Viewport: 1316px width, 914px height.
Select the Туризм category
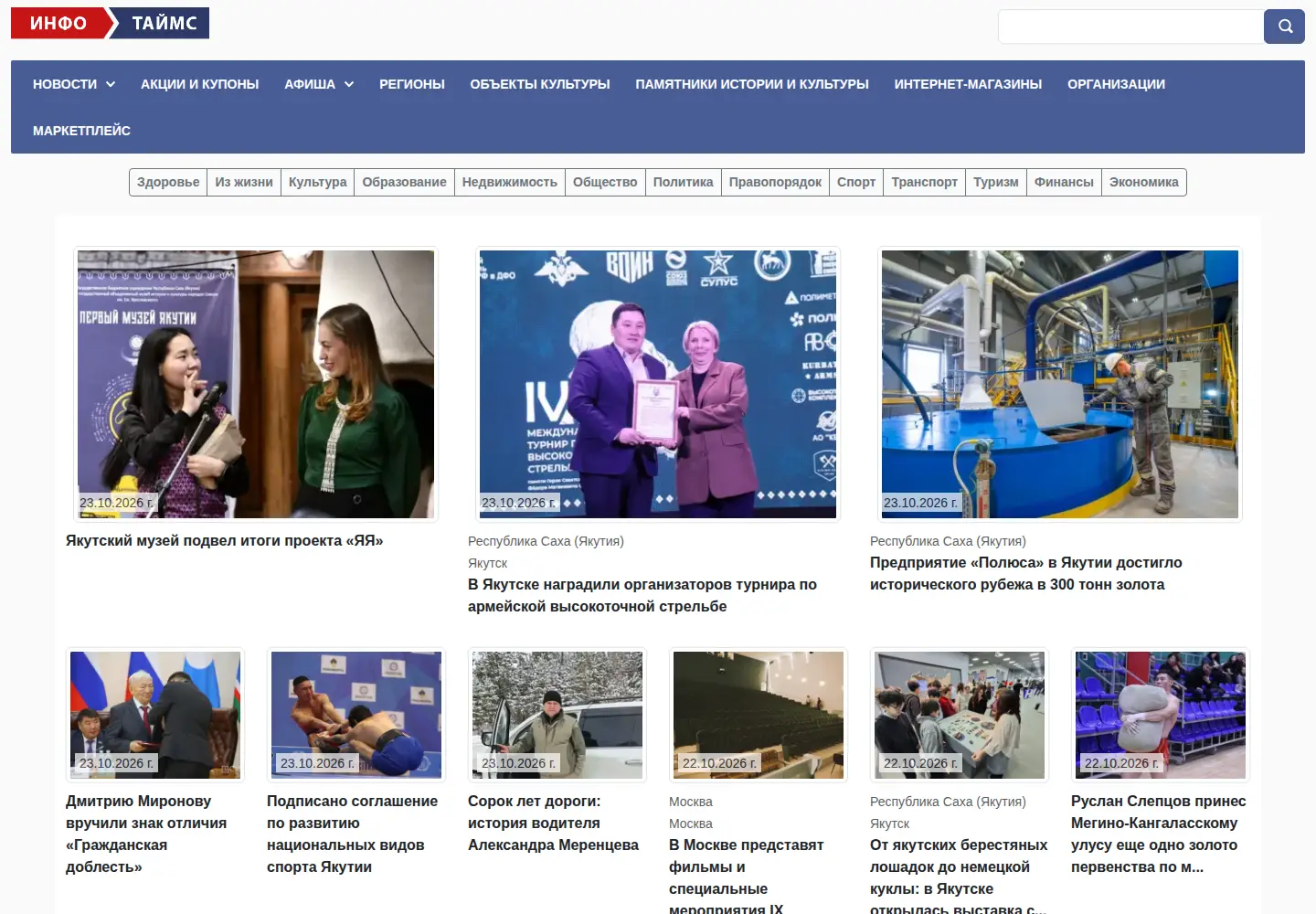coord(995,182)
